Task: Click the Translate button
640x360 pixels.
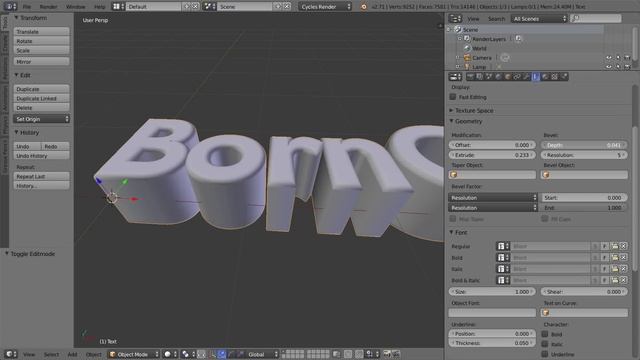Action: [x=41, y=31]
